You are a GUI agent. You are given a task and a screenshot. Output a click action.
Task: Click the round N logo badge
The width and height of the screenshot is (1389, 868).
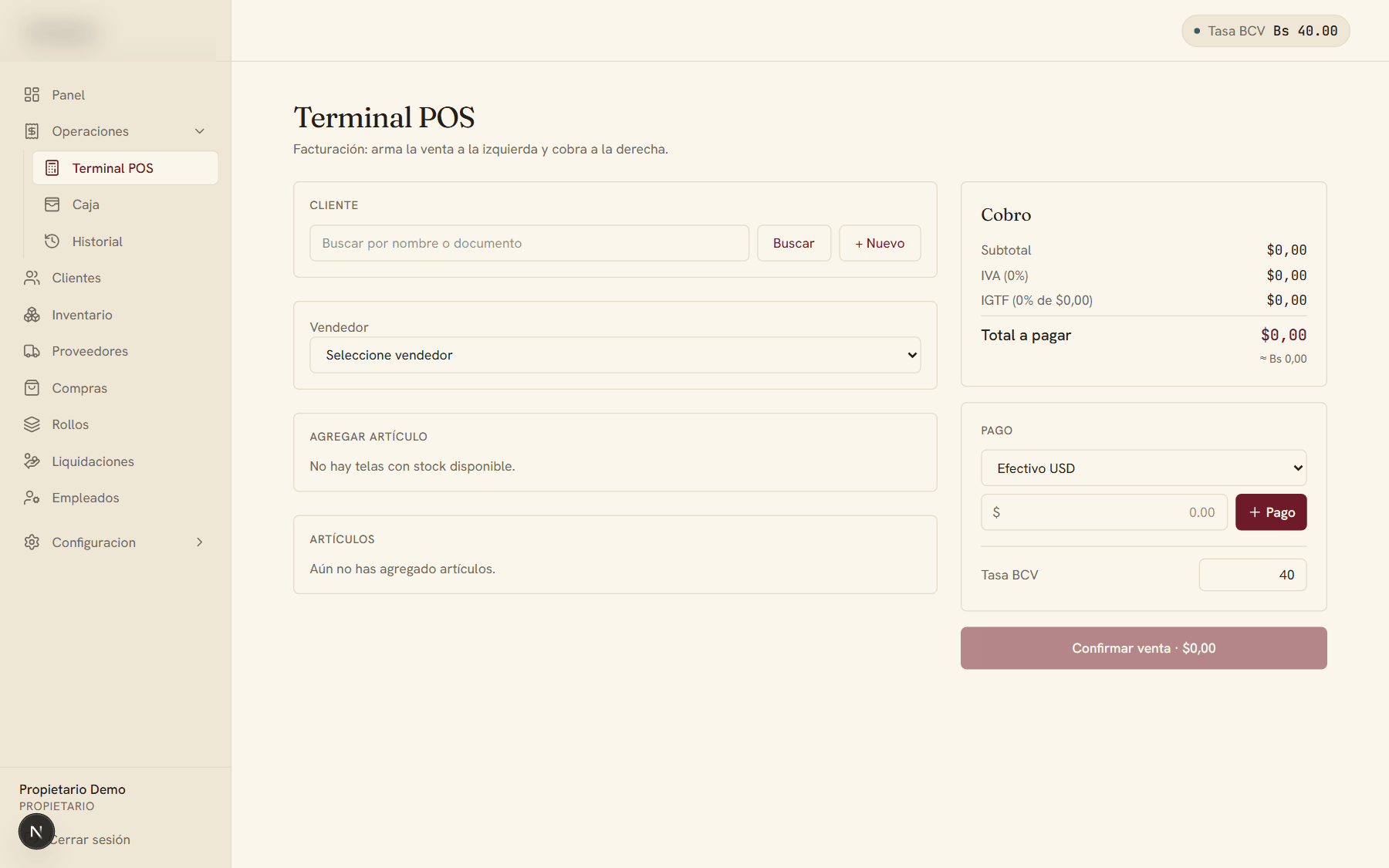(36, 832)
